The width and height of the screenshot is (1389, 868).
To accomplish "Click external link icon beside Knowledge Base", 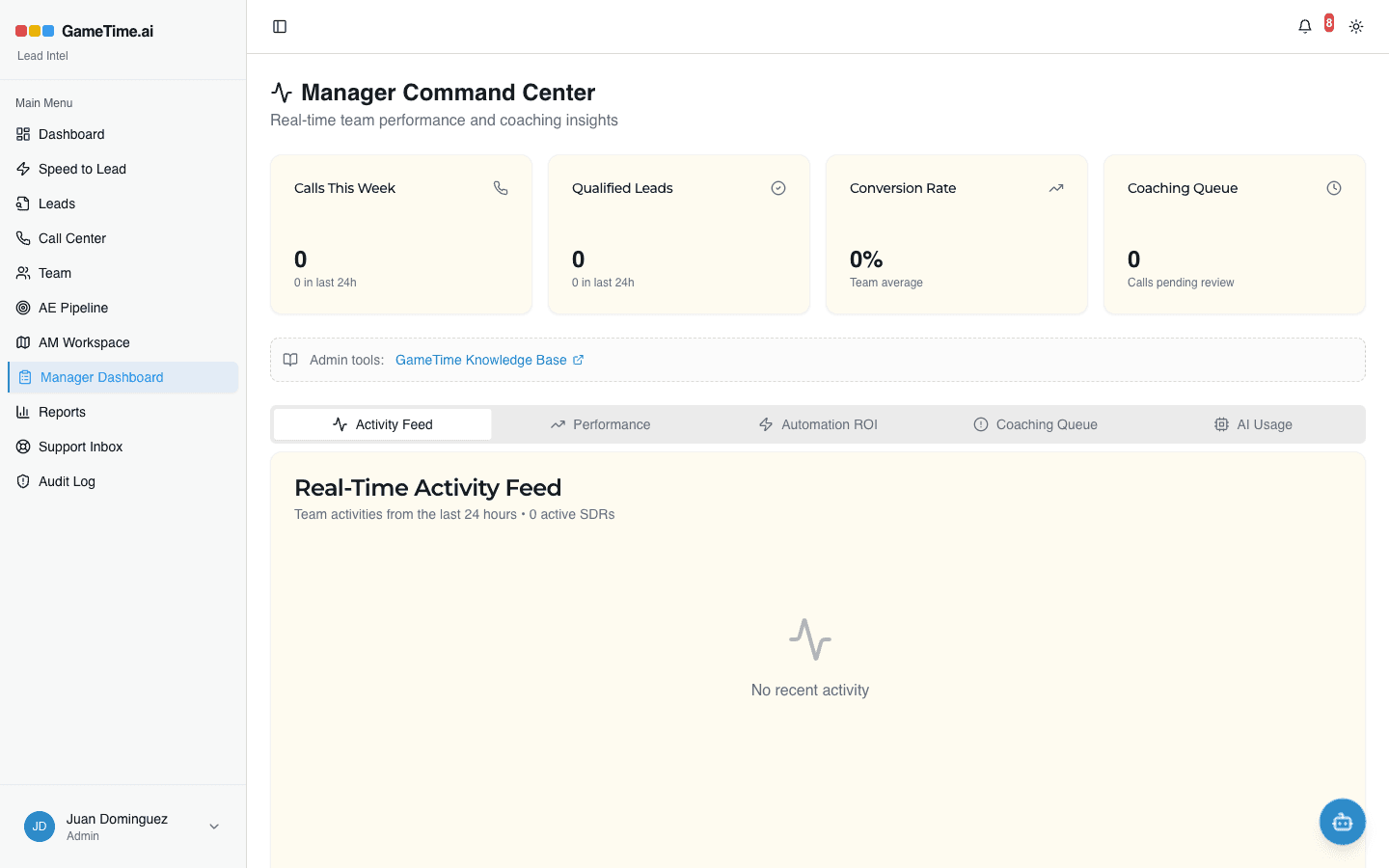I will tap(579, 360).
